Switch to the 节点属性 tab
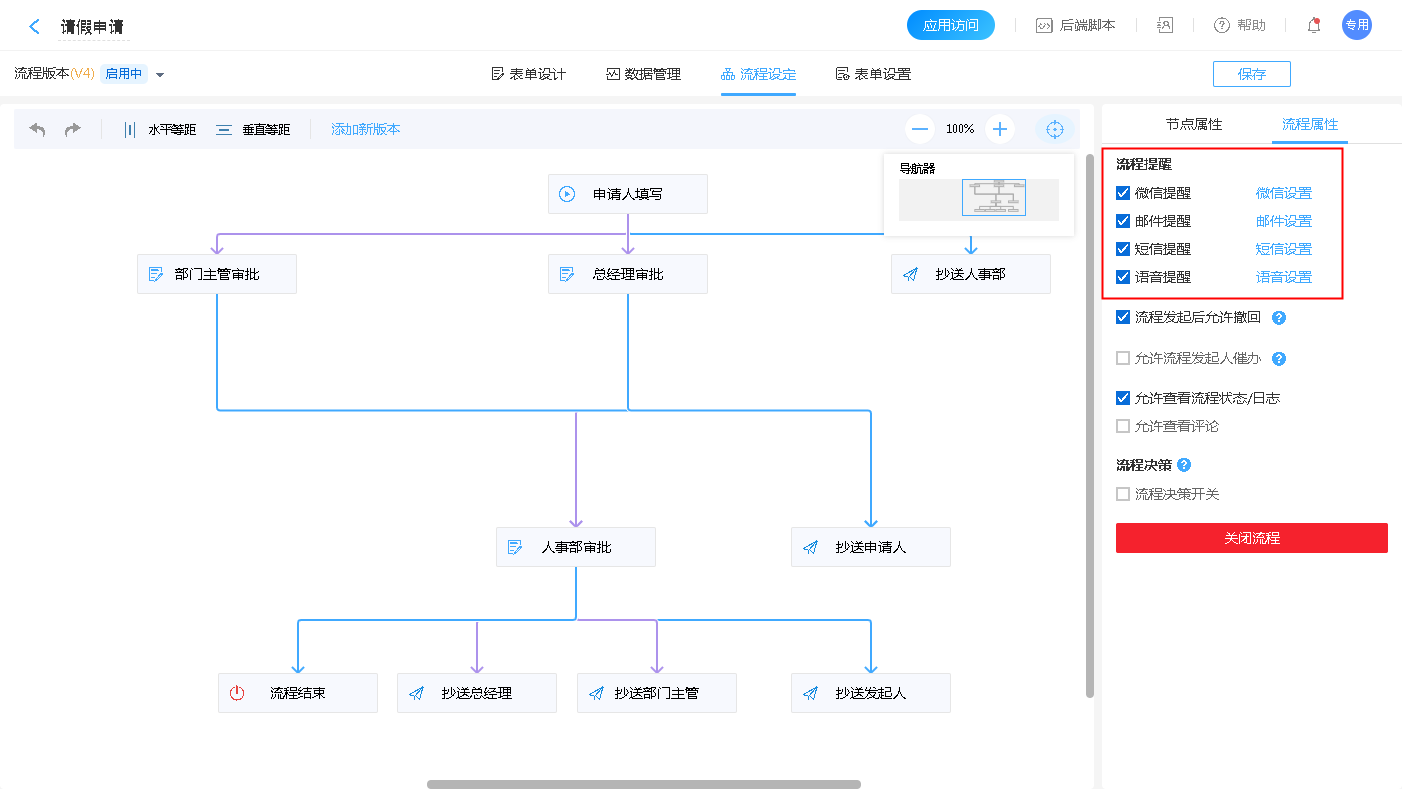 pos(1193,124)
